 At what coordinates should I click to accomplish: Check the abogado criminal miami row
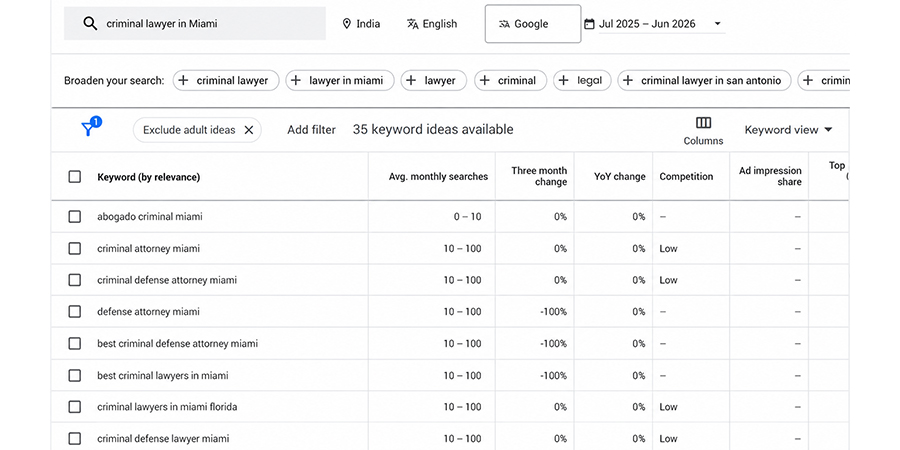[75, 216]
